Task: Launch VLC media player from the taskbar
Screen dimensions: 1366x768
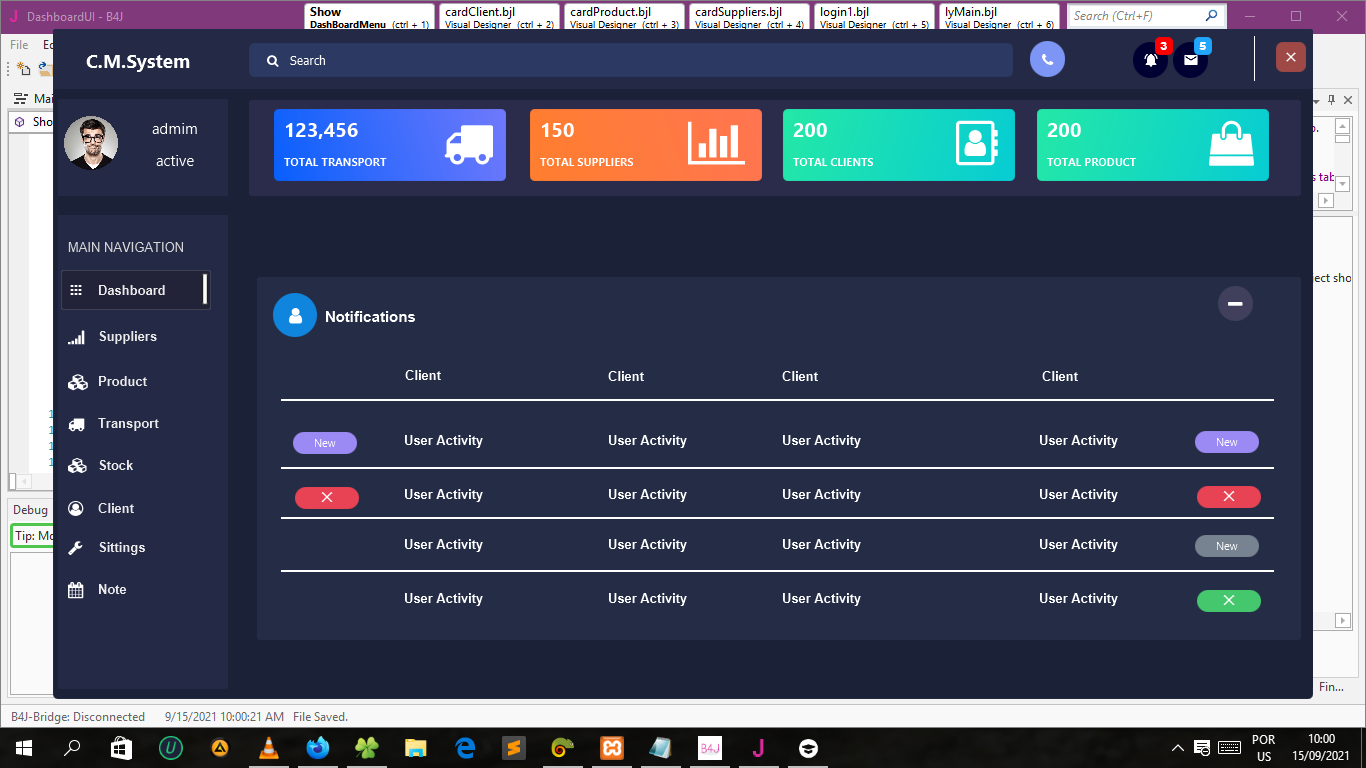Action: click(269, 748)
